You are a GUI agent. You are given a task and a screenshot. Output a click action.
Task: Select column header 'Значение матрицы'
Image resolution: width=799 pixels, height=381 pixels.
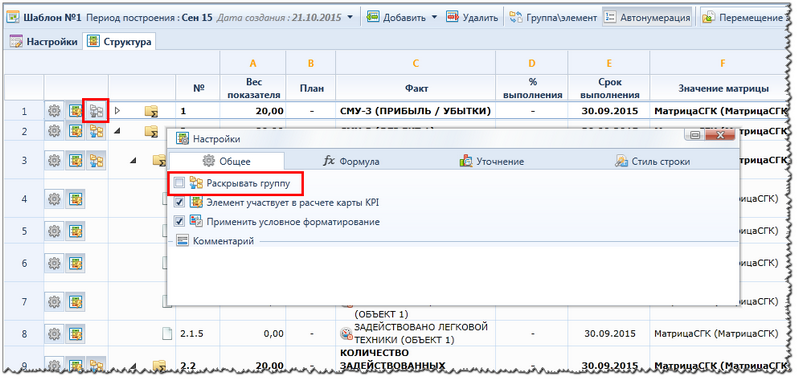(723, 88)
